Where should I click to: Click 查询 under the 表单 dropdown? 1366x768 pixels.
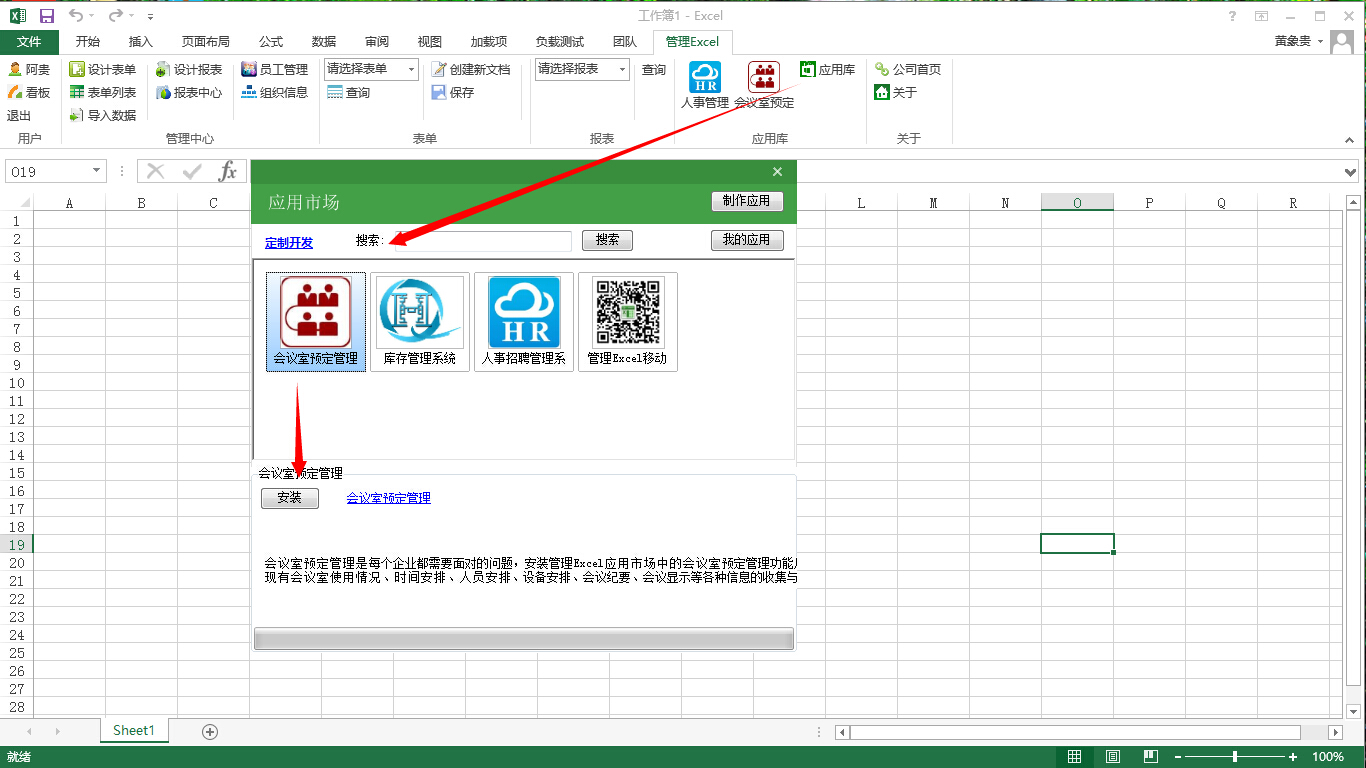point(349,92)
